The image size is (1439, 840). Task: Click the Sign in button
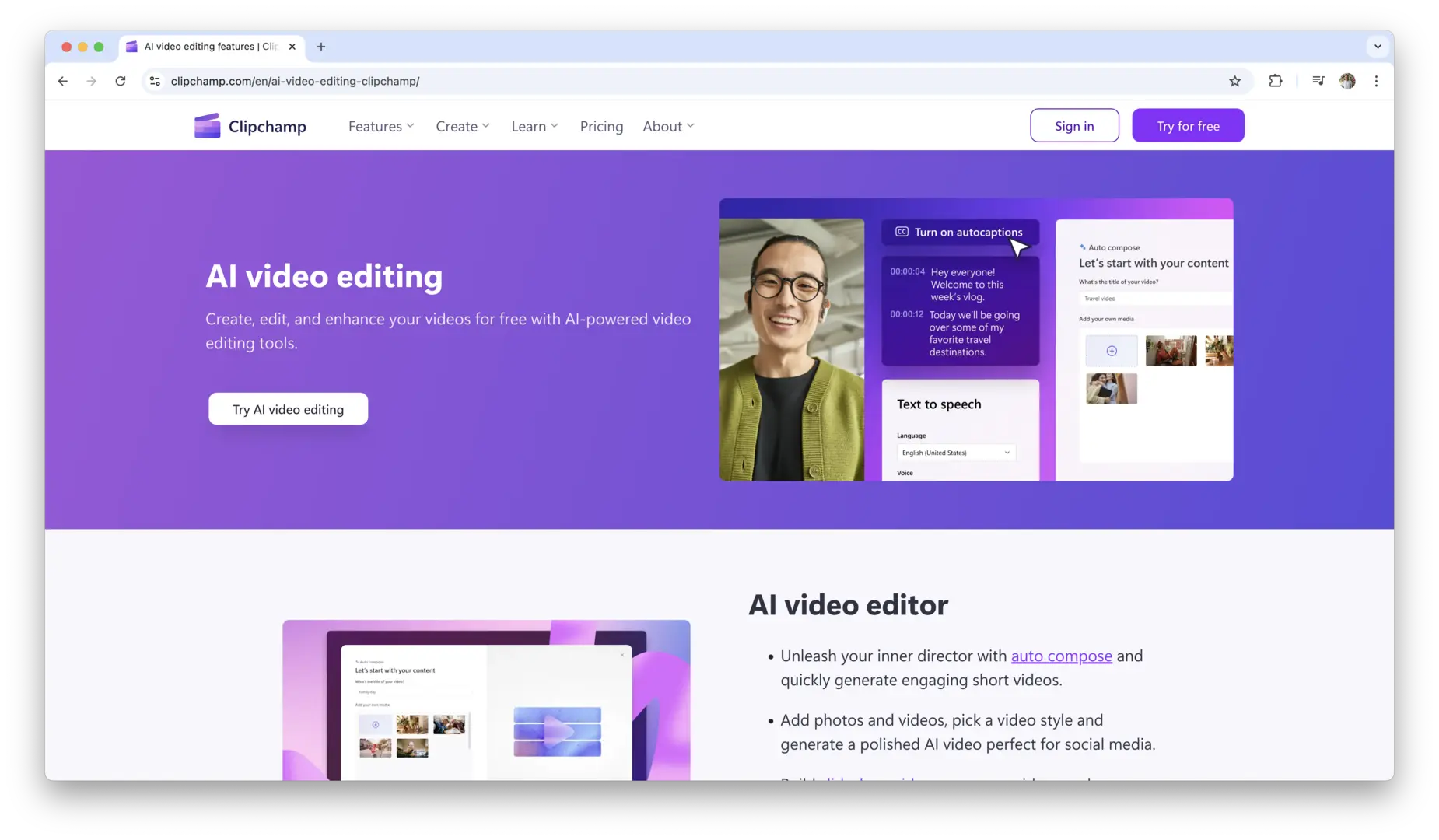[1074, 126]
